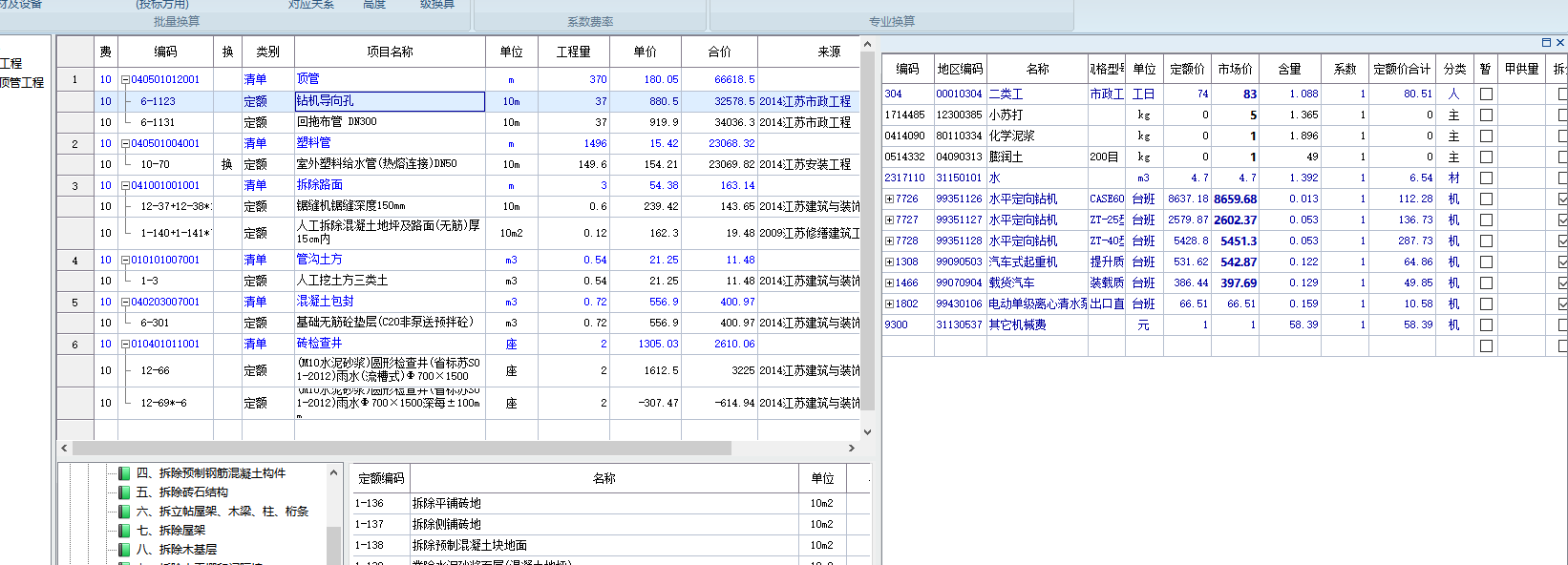Collapse bill item 010401011001
The height and width of the screenshot is (565, 1568).
pos(125,345)
